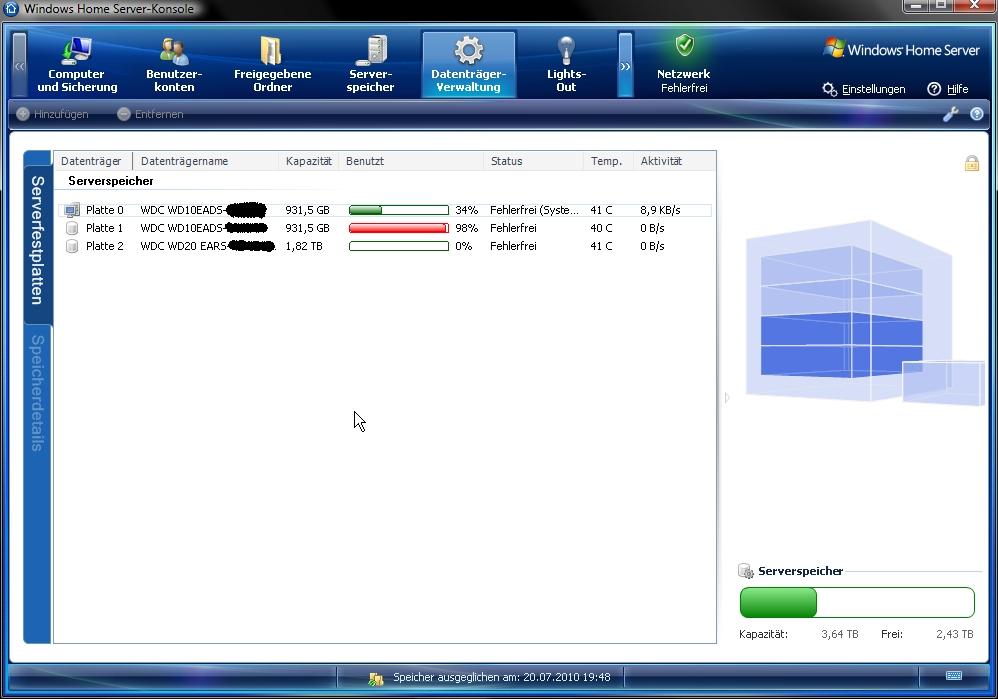Click the Platte 1 disk icon

[72, 228]
